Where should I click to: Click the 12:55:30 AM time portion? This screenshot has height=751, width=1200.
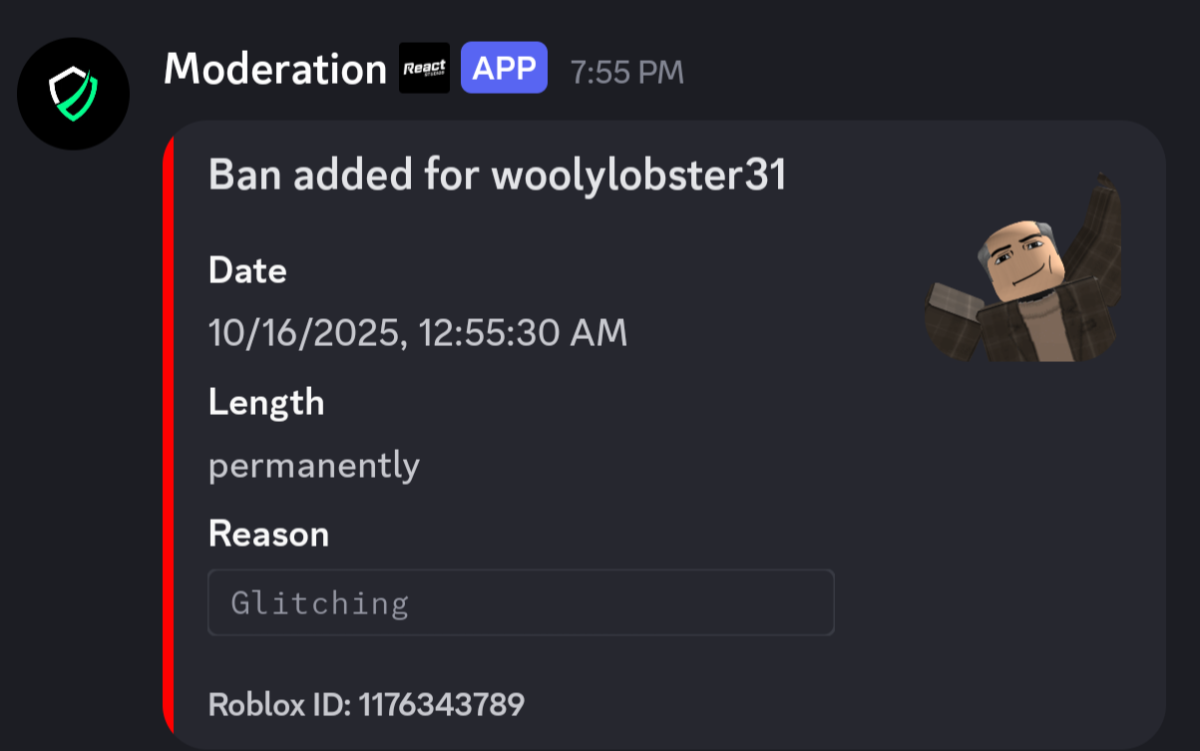pyautogui.click(x=524, y=333)
